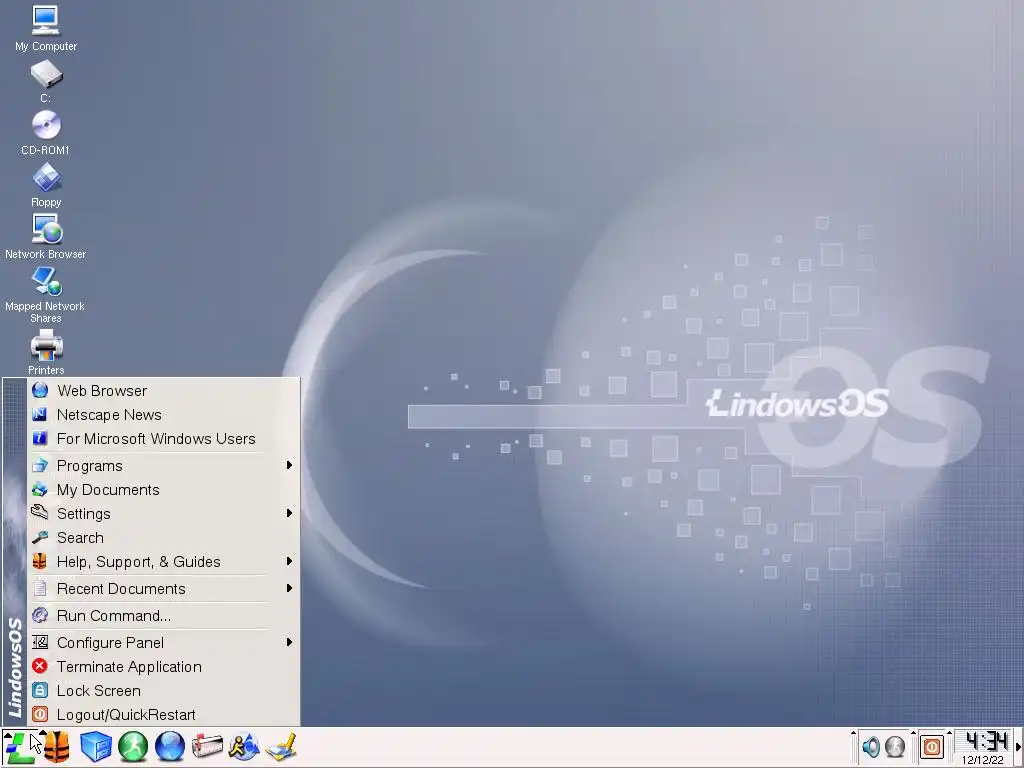Open the yellow pencil and paper panel icon
1024x768 pixels.
click(281, 747)
